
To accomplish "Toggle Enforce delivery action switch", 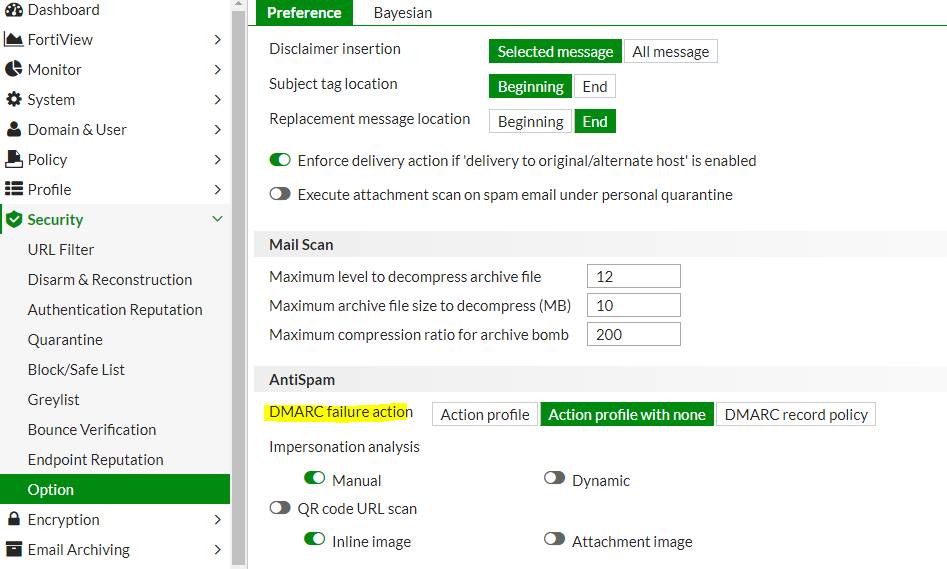I will pyautogui.click(x=280, y=160).
